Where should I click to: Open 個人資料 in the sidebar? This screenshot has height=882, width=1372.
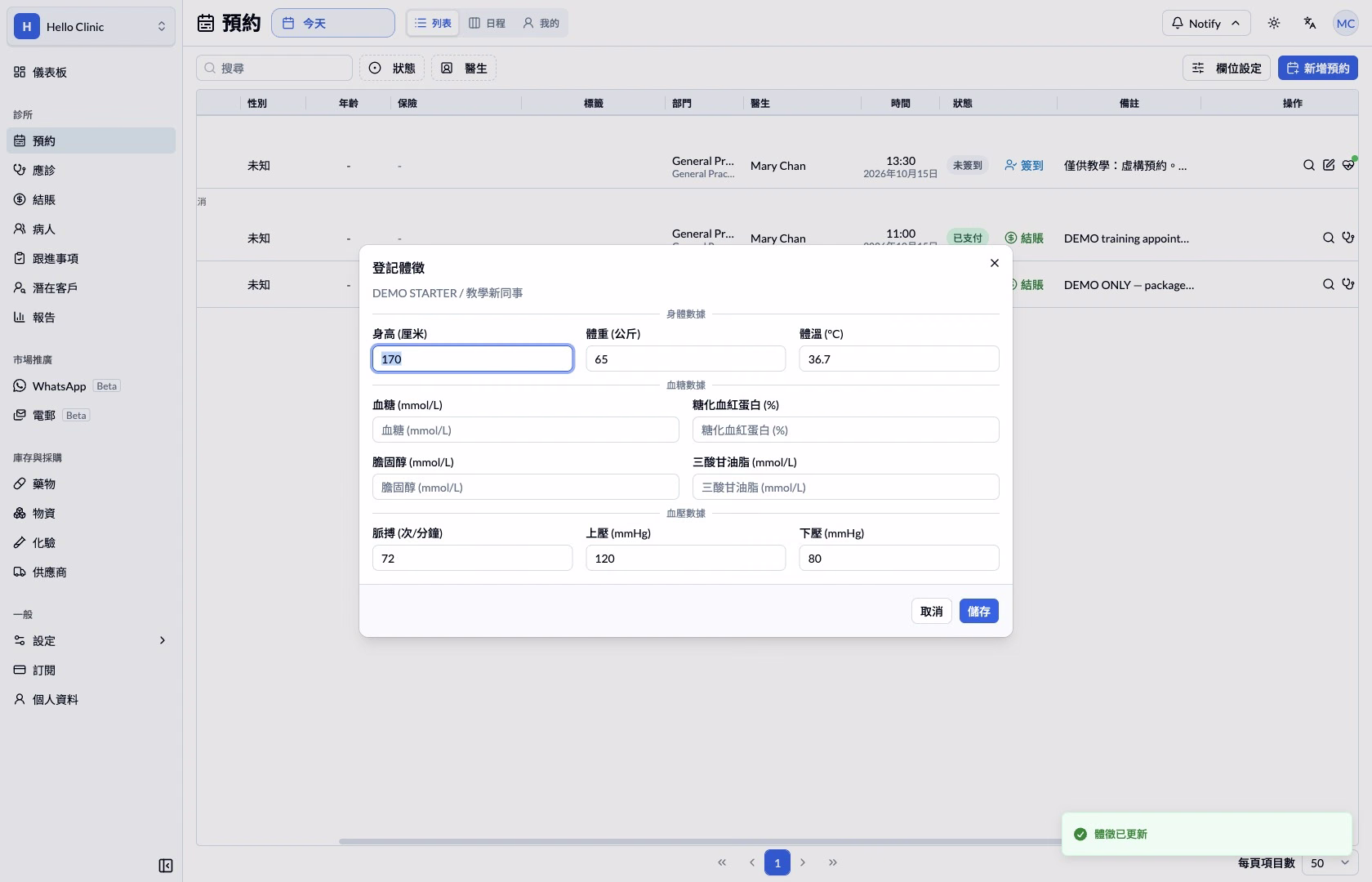pyautogui.click(x=91, y=699)
